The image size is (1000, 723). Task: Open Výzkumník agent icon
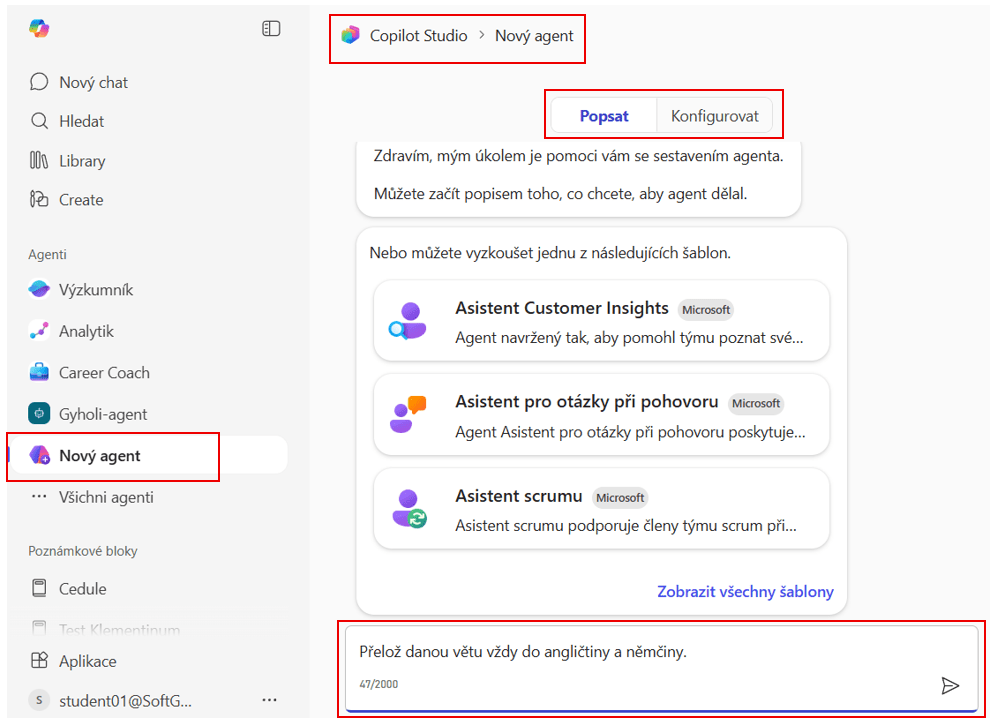(39, 290)
